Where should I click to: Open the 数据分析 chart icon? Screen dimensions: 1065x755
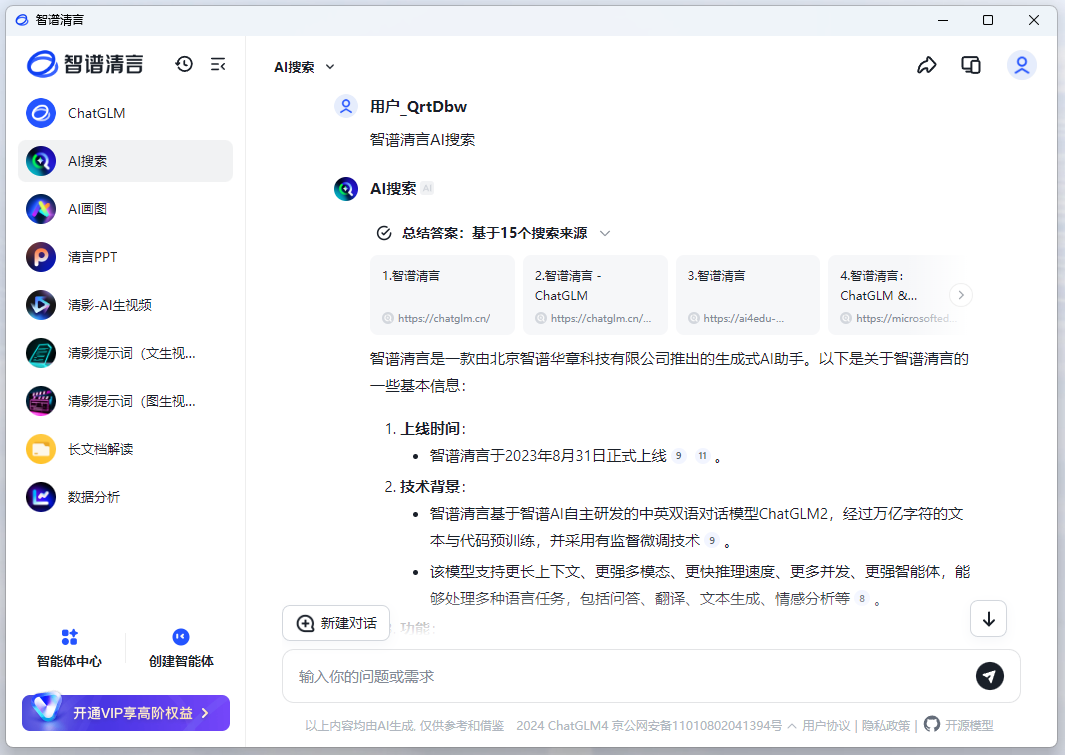click(x=41, y=497)
